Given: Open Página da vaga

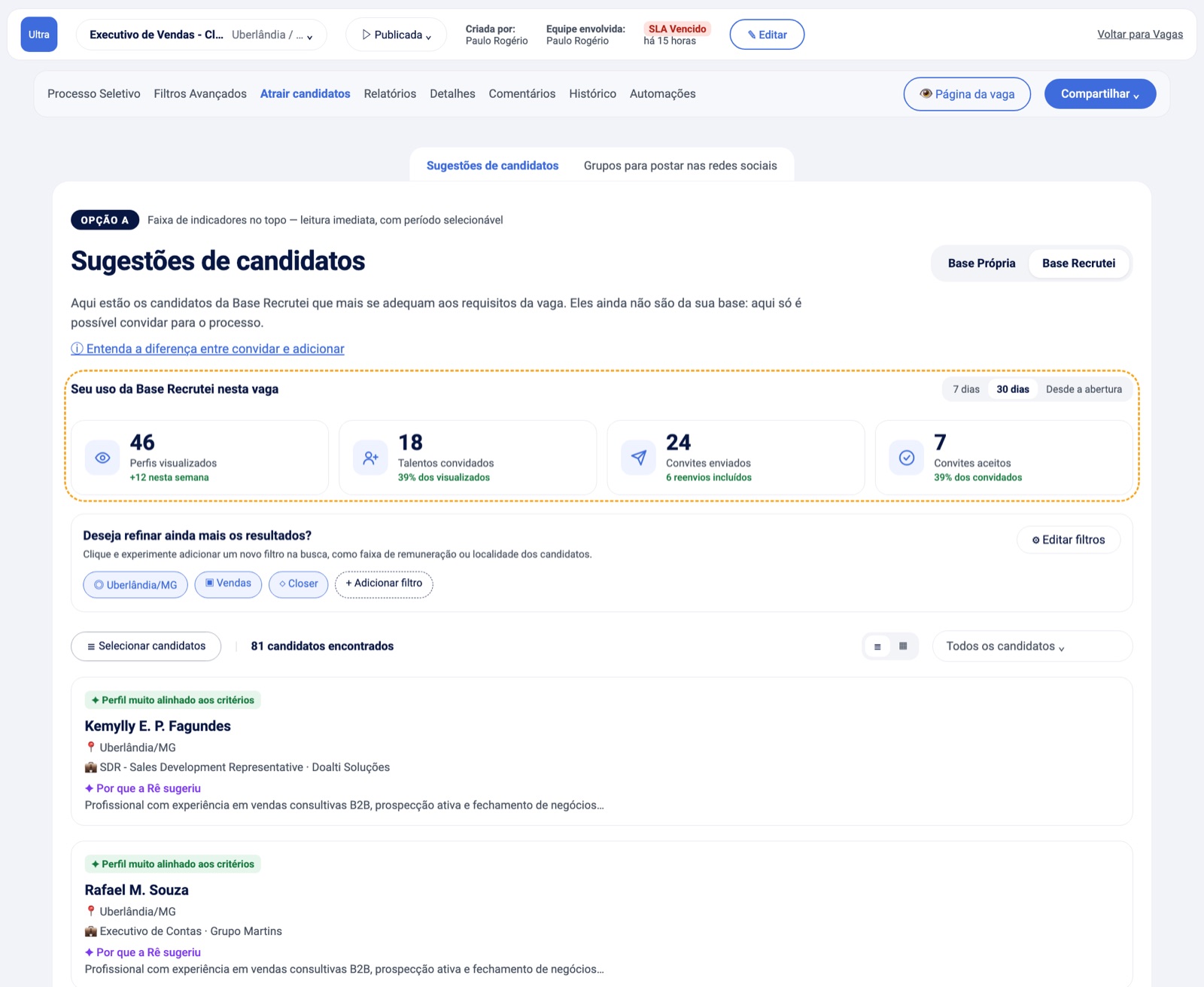Looking at the screenshot, I should click(x=967, y=94).
